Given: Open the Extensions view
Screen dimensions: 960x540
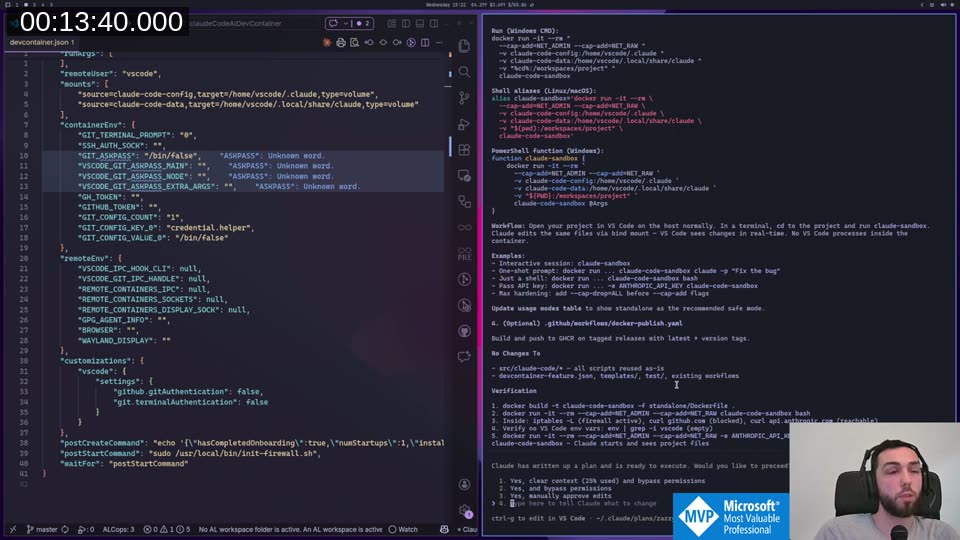Looking at the screenshot, I should tap(465, 150).
